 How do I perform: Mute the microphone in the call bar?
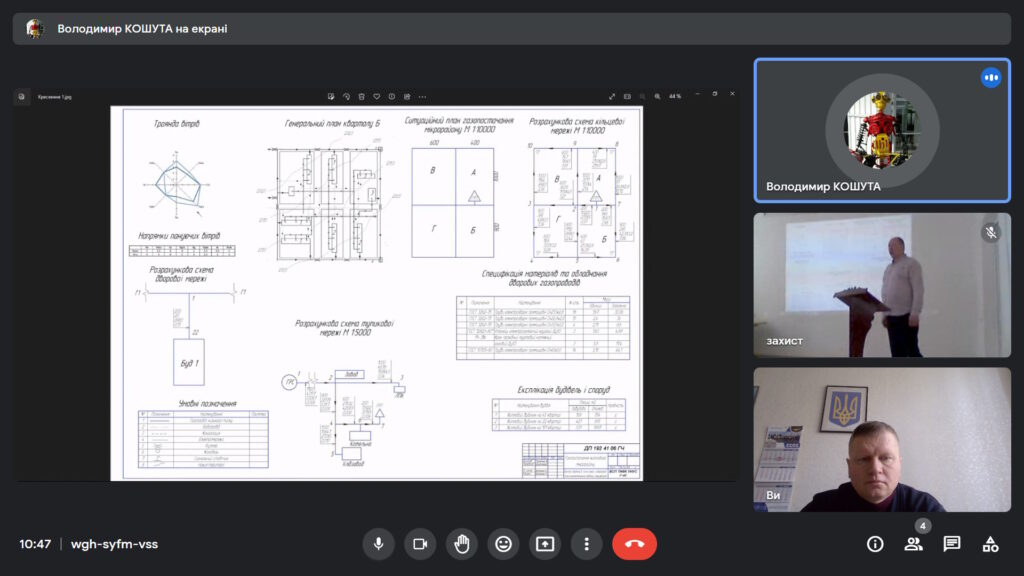(x=378, y=544)
